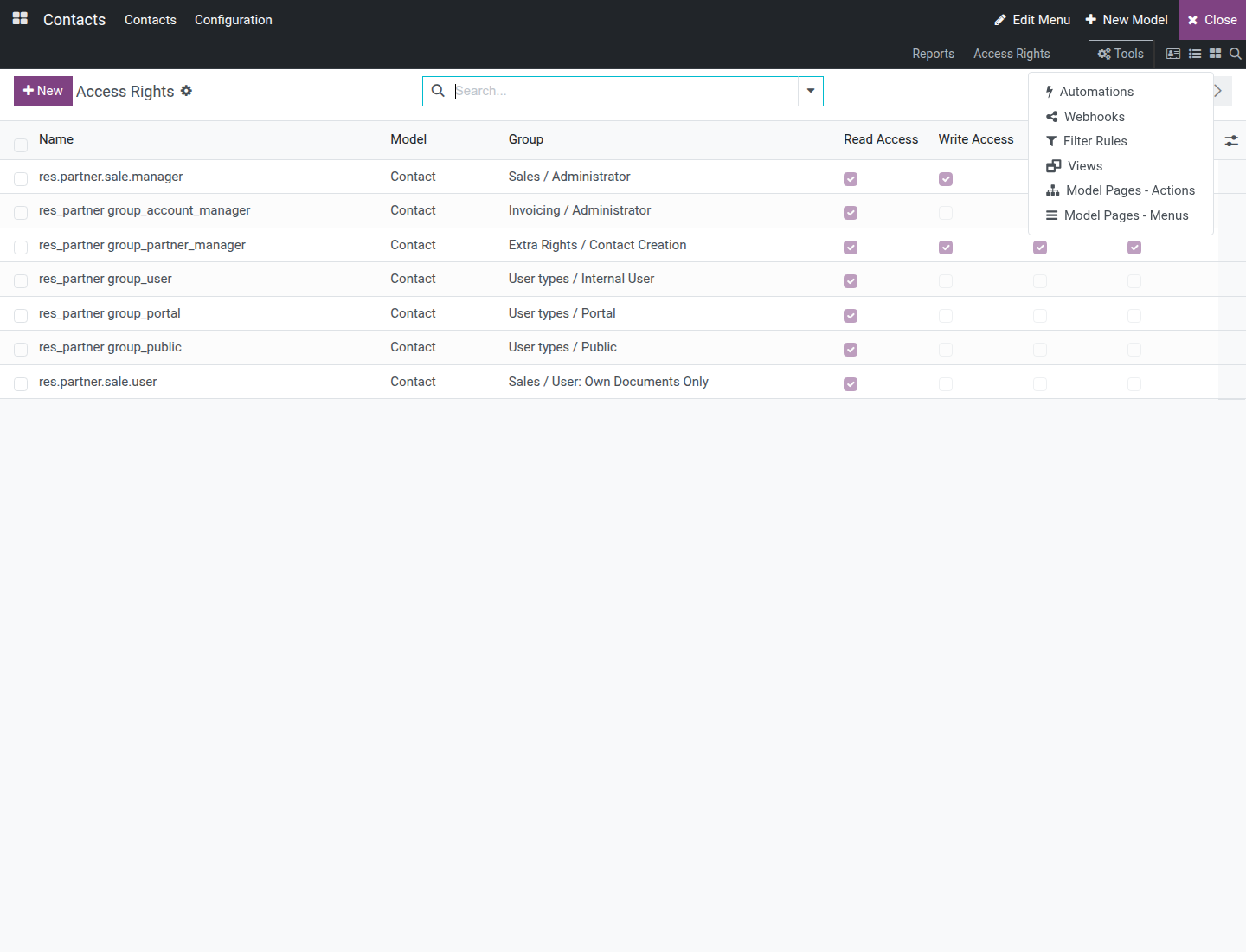The image size is (1246, 952).
Task: Click group User types / Portal
Action: tap(562, 313)
